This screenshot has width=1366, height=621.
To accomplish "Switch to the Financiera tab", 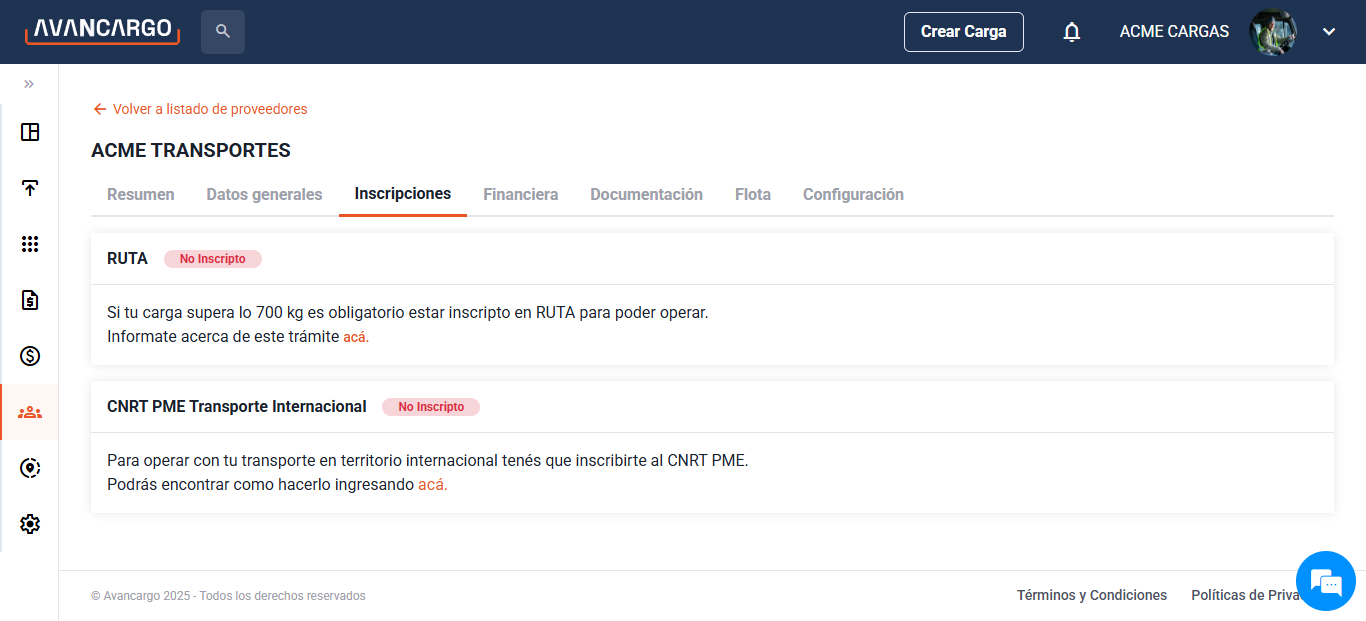I will coord(521,195).
